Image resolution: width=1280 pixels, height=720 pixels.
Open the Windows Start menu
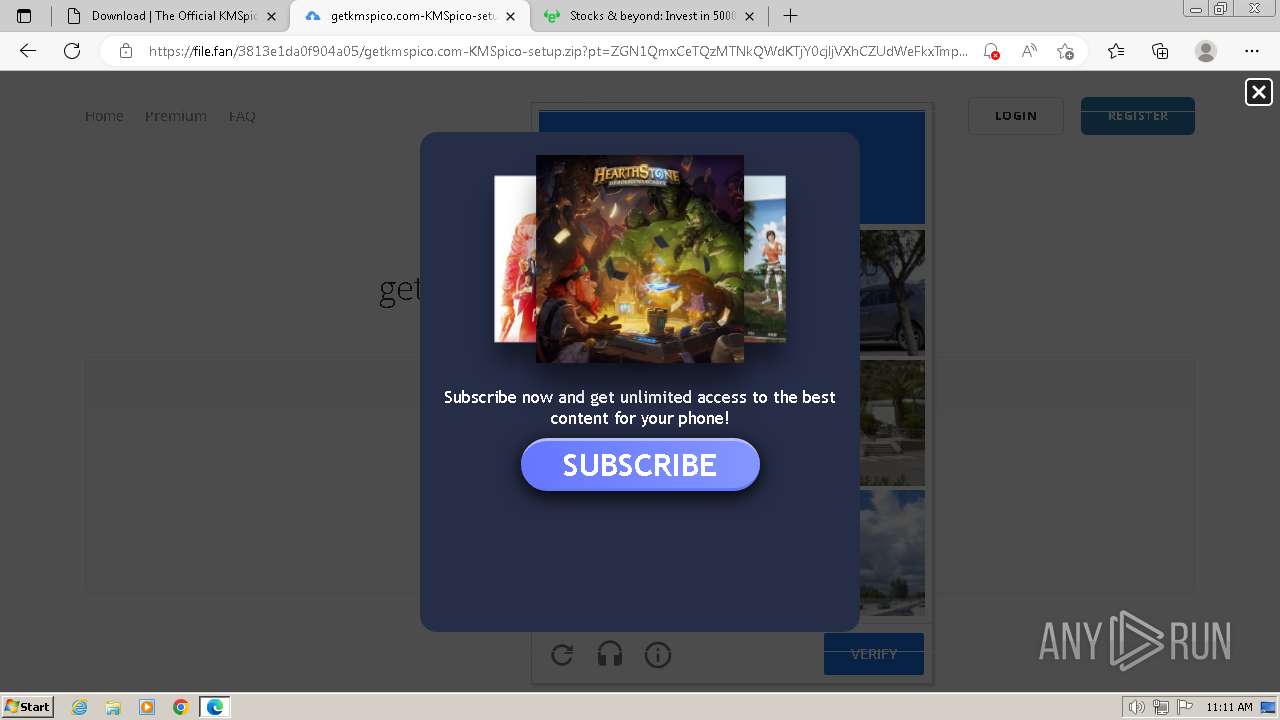(x=28, y=706)
